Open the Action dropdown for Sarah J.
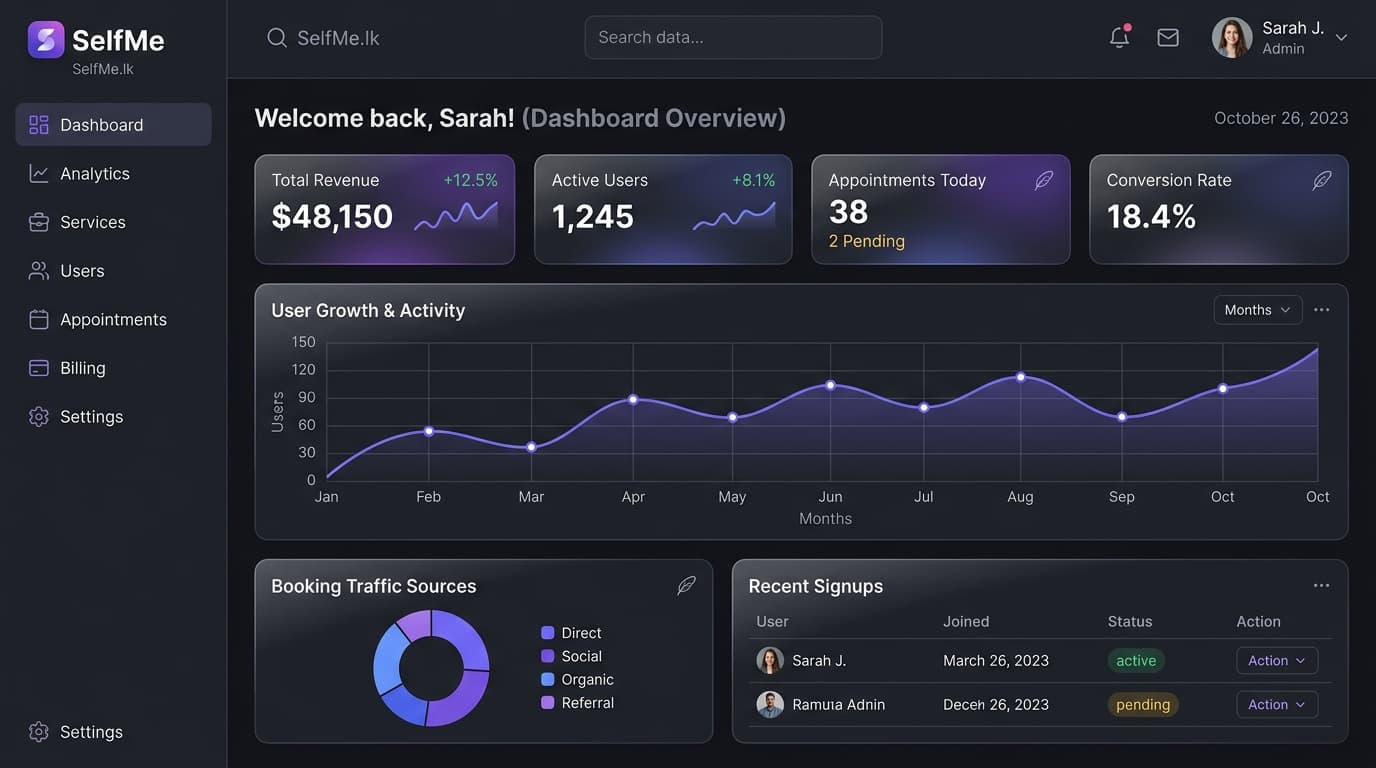 (1277, 661)
